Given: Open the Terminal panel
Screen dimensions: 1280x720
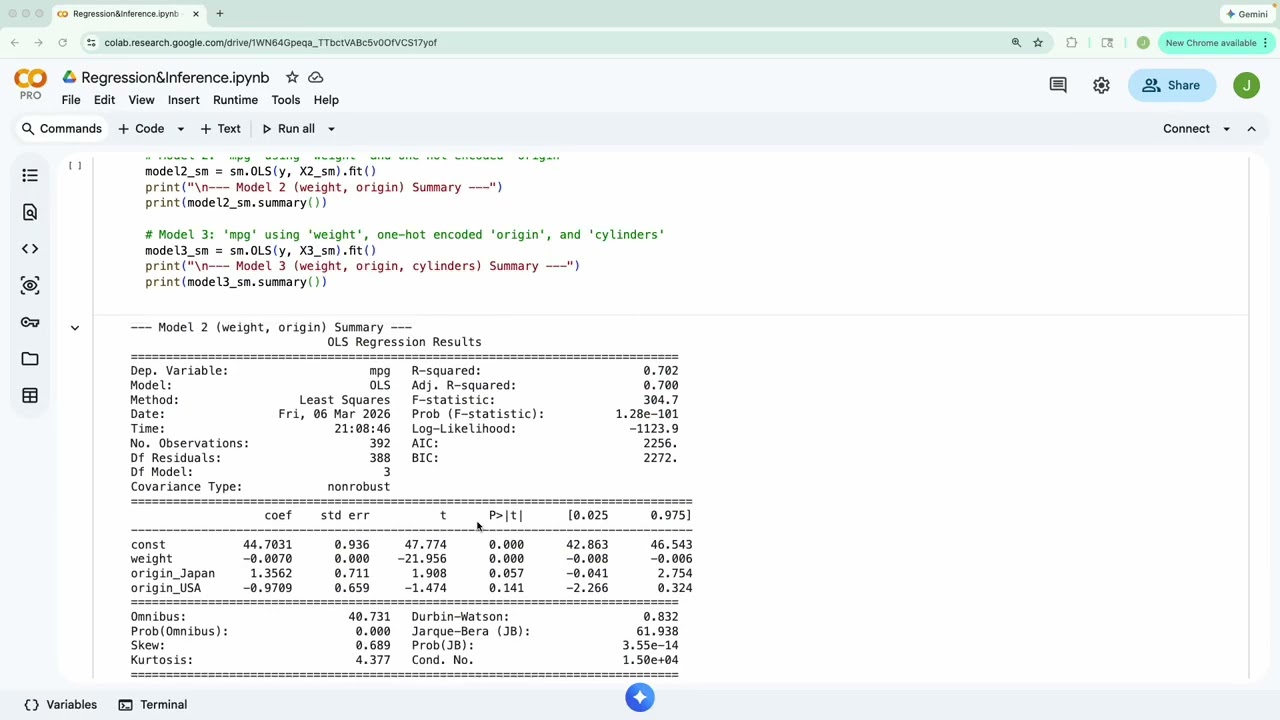Looking at the screenshot, I should coord(152,705).
